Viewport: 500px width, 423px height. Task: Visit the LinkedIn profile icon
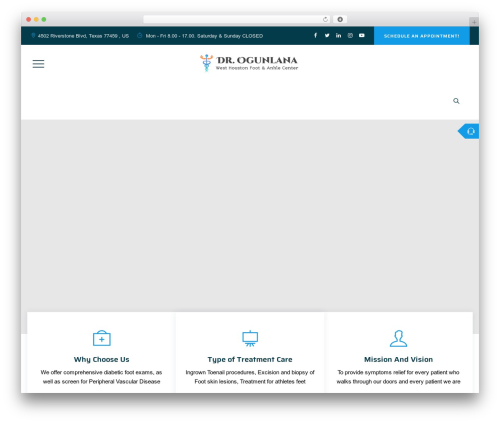click(x=338, y=35)
